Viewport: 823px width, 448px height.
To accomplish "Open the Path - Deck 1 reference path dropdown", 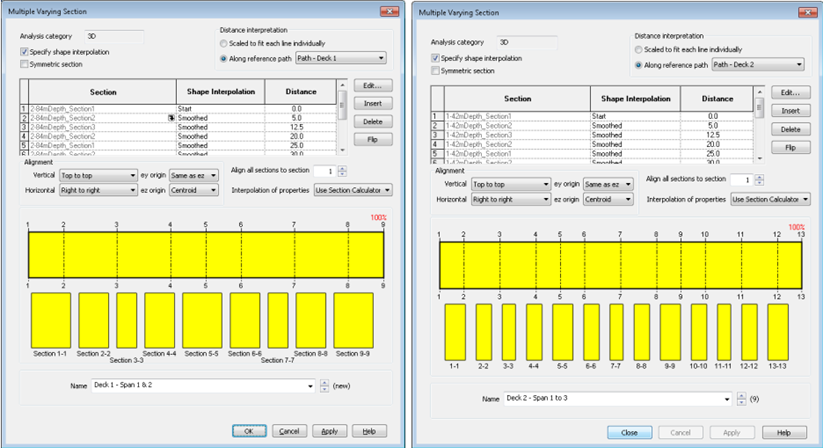I will point(339,58).
